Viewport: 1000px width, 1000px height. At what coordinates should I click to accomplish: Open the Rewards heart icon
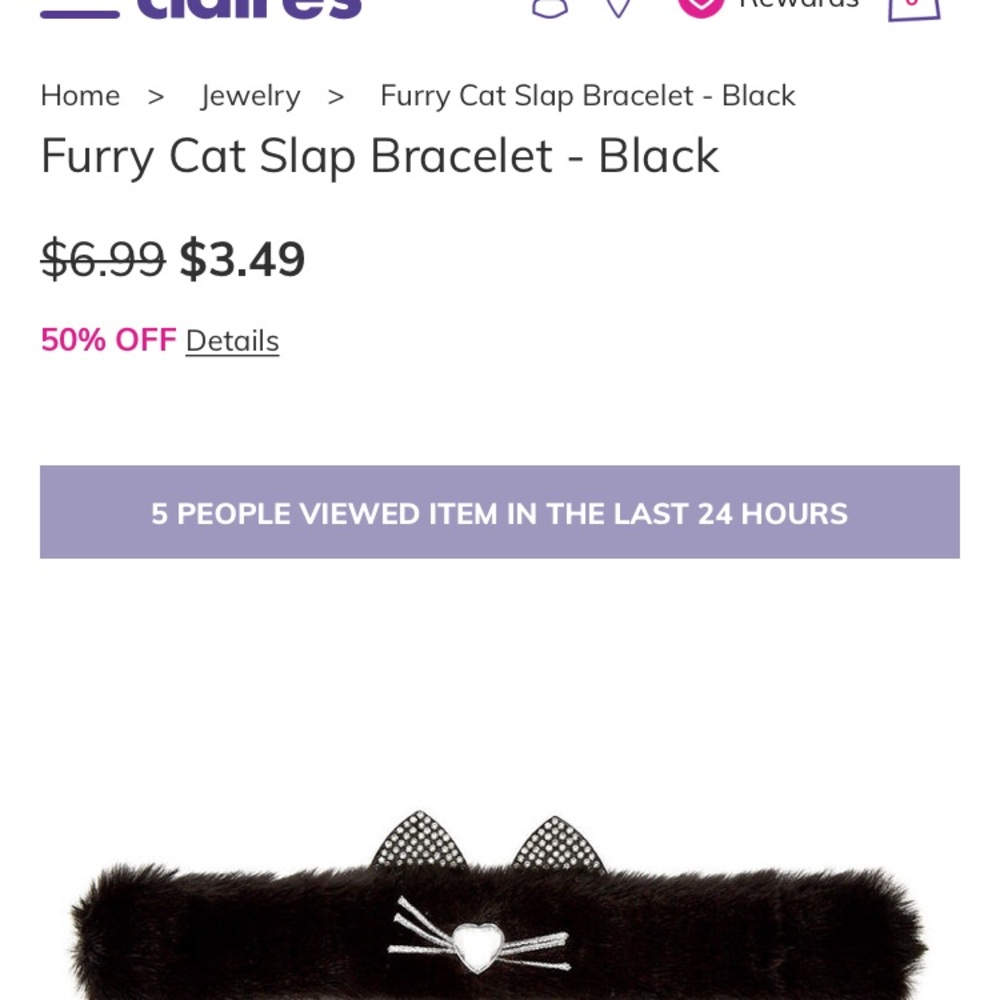(x=700, y=6)
